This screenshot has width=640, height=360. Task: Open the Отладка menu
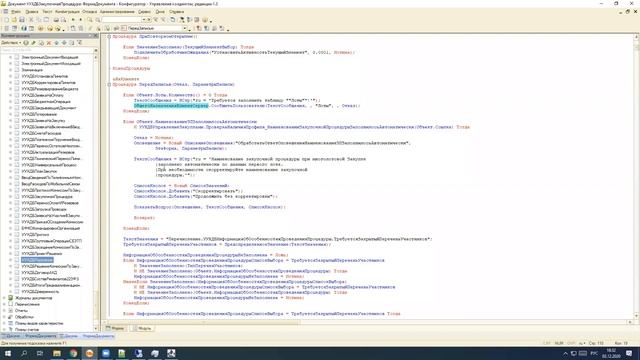[x=90, y=12]
